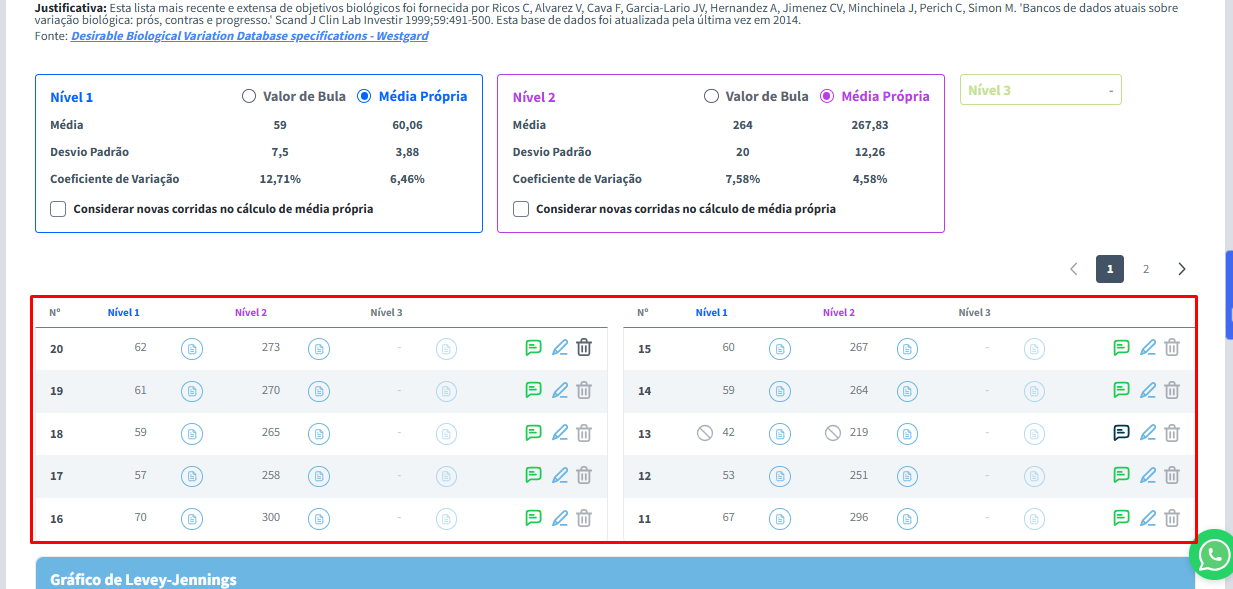This screenshot has height=589, width=1233.
Task: Go to the previous page chevron
Action: (1074, 269)
